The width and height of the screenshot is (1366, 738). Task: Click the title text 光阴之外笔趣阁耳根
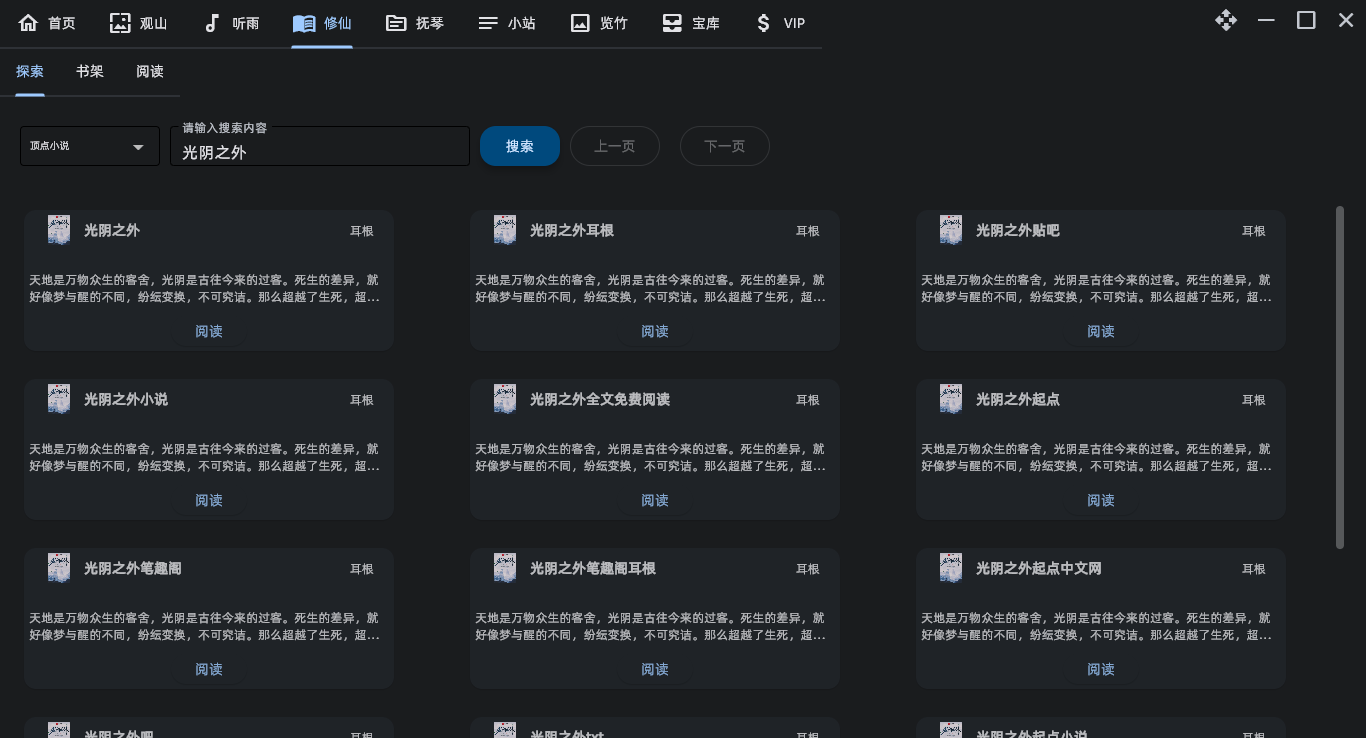(x=593, y=568)
